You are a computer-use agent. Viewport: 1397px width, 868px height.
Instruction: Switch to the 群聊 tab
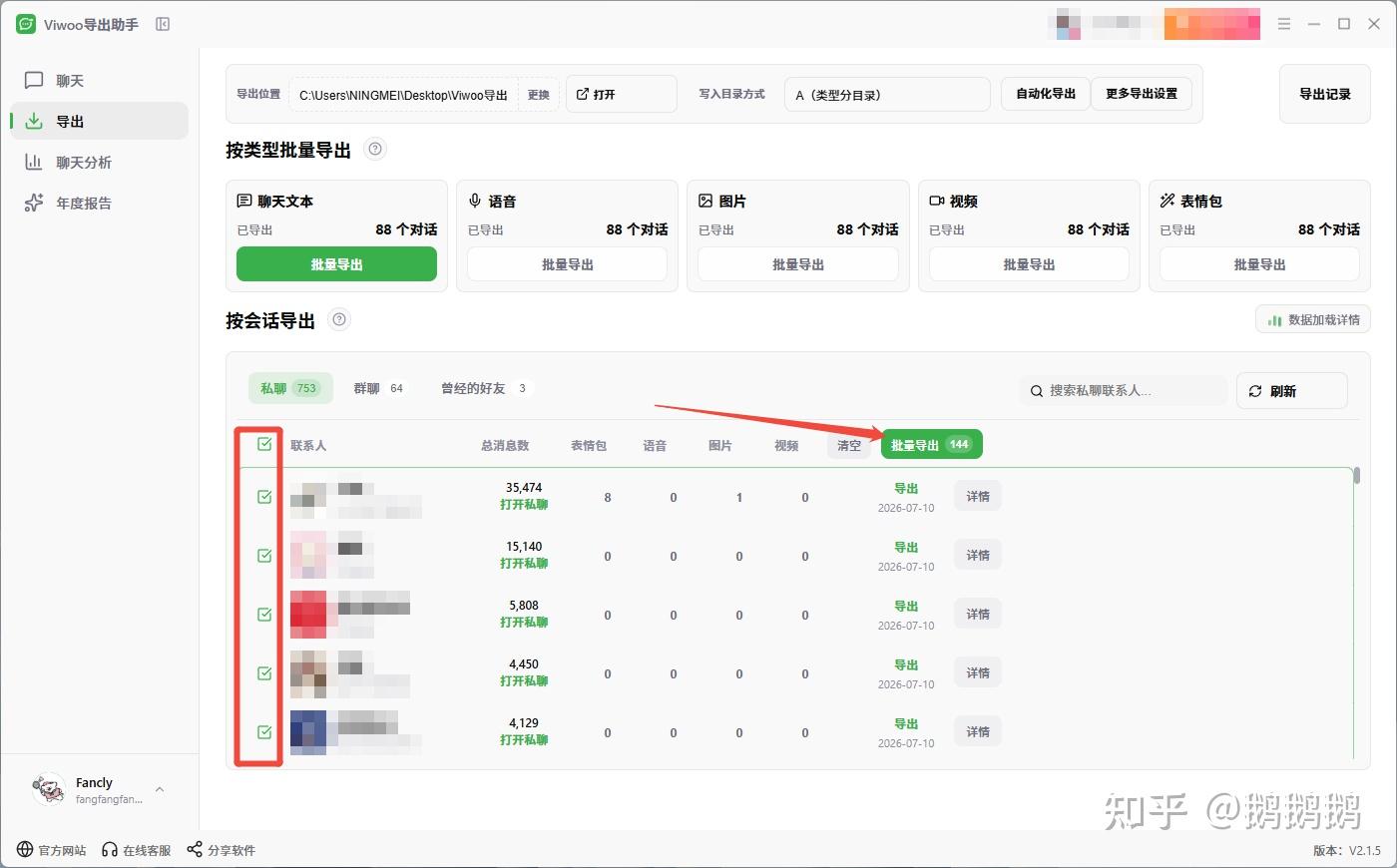tap(379, 388)
